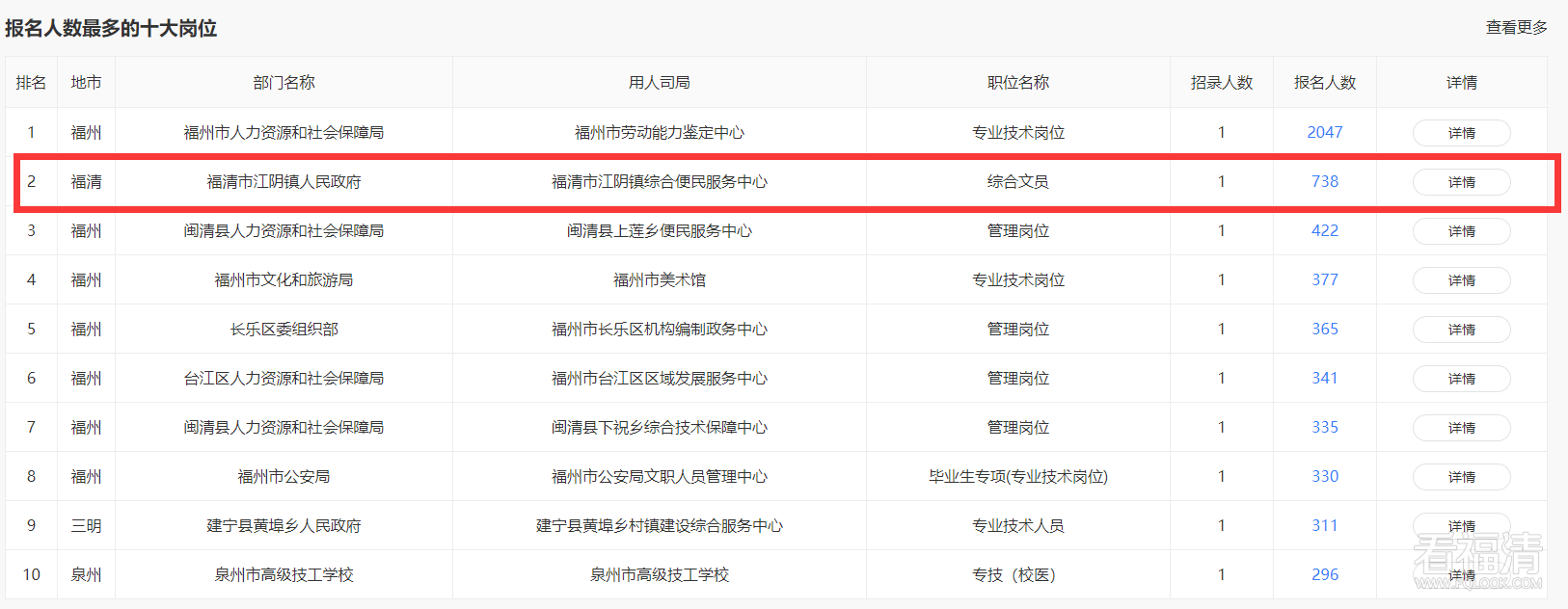Screen dimensions: 1568x609
Task: Click applicant count 296
Action: coord(1324,574)
